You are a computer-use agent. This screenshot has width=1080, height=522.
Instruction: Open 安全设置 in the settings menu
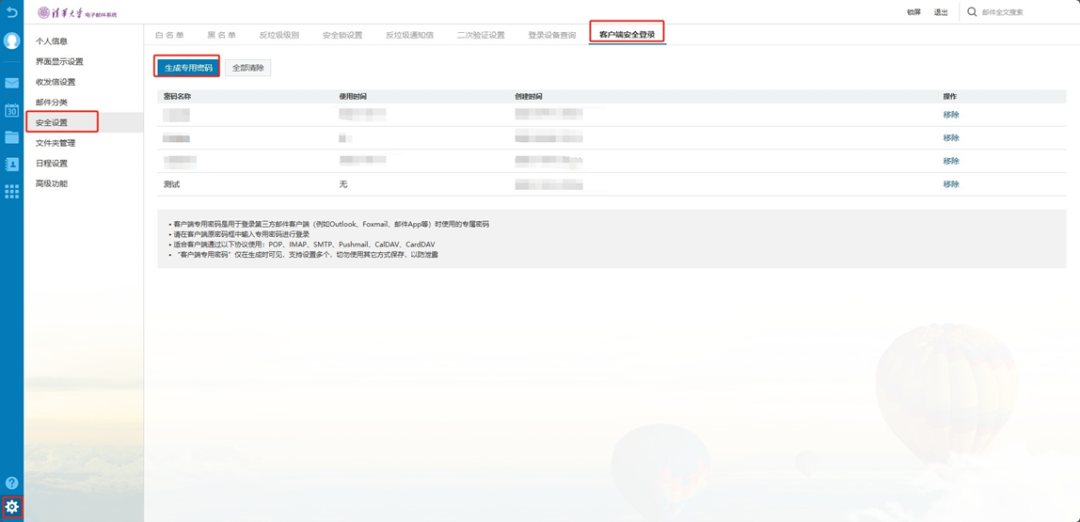[52, 122]
